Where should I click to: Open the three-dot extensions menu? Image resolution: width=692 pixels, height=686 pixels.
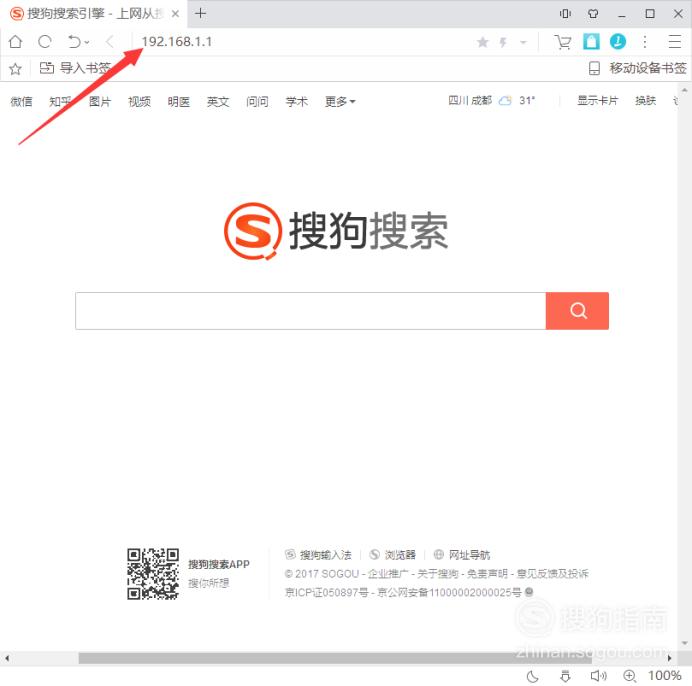click(645, 42)
